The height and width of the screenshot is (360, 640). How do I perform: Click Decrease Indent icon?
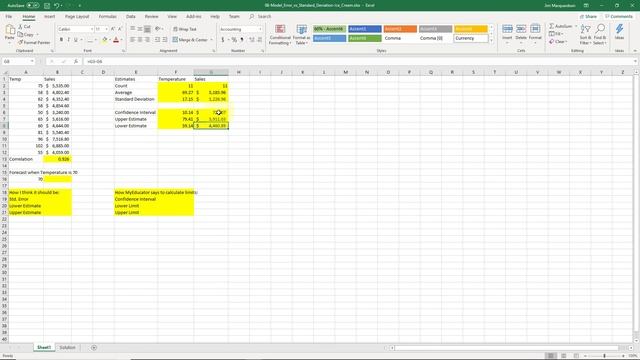coord(158,40)
